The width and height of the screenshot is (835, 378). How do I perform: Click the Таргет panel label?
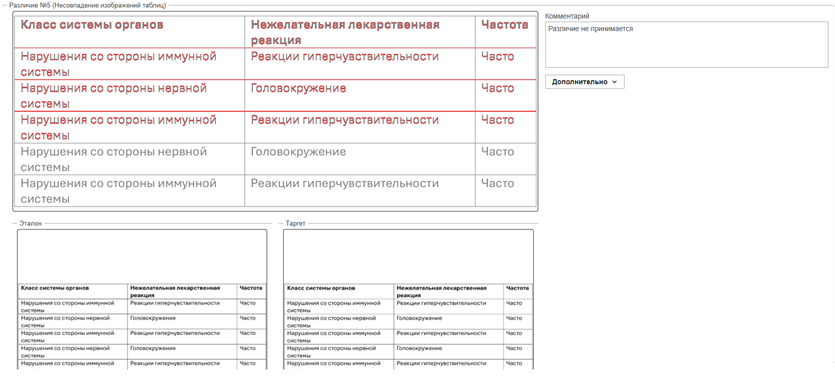[x=296, y=223]
